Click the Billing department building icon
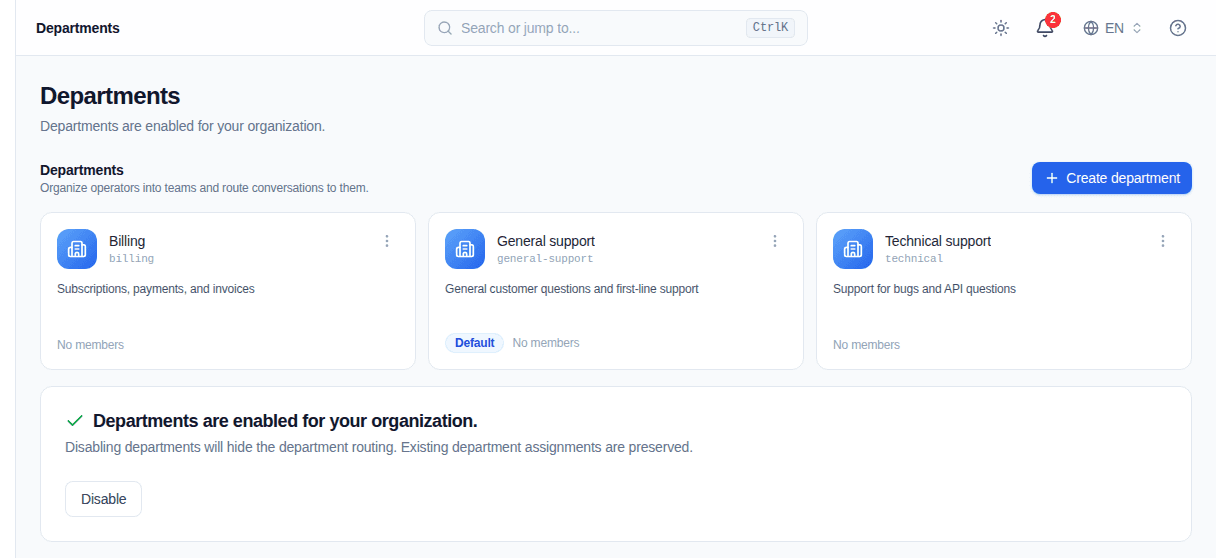The image size is (1216, 558). click(x=77, y=249)
